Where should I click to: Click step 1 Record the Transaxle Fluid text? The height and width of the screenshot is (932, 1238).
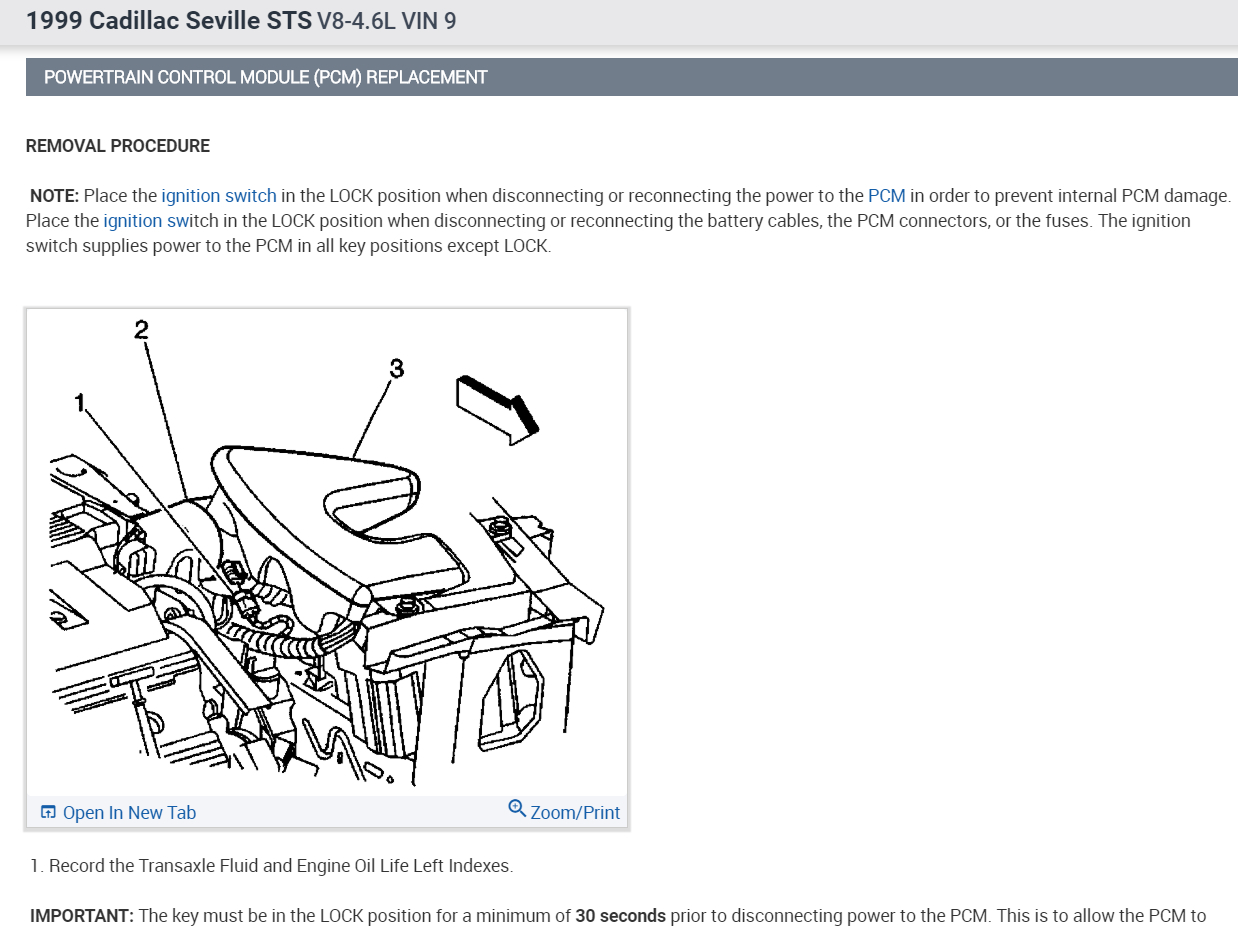tap(272, 866)
